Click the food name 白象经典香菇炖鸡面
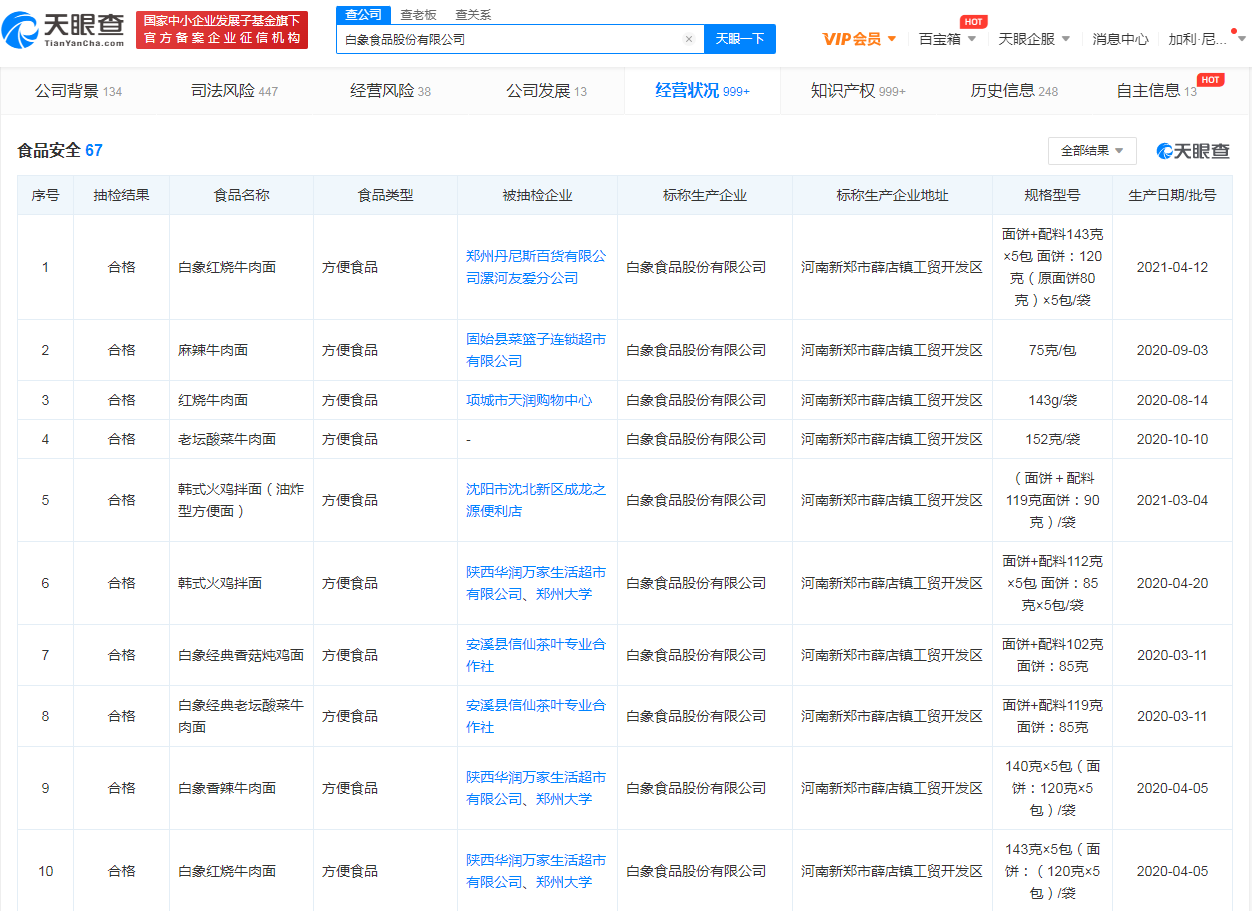Image resolution: width=1252 pixels, height=911 pixels. pos(241,655)
